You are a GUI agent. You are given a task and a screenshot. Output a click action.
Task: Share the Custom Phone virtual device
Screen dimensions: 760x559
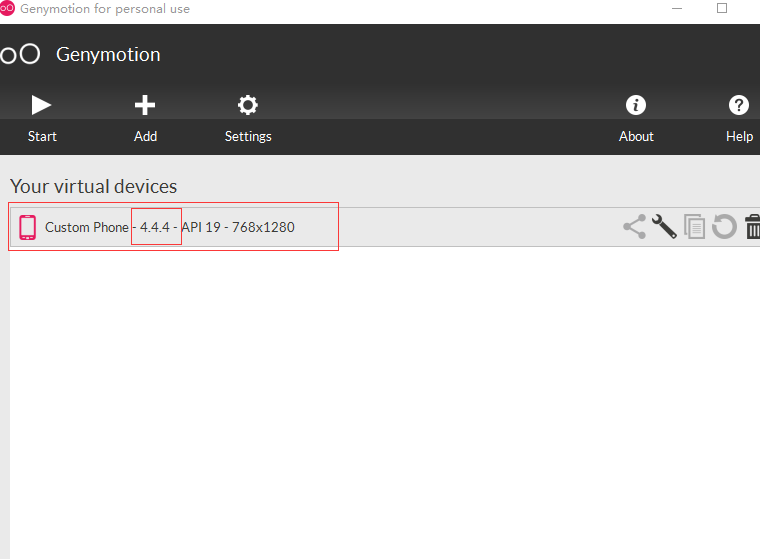coord(634,227)
